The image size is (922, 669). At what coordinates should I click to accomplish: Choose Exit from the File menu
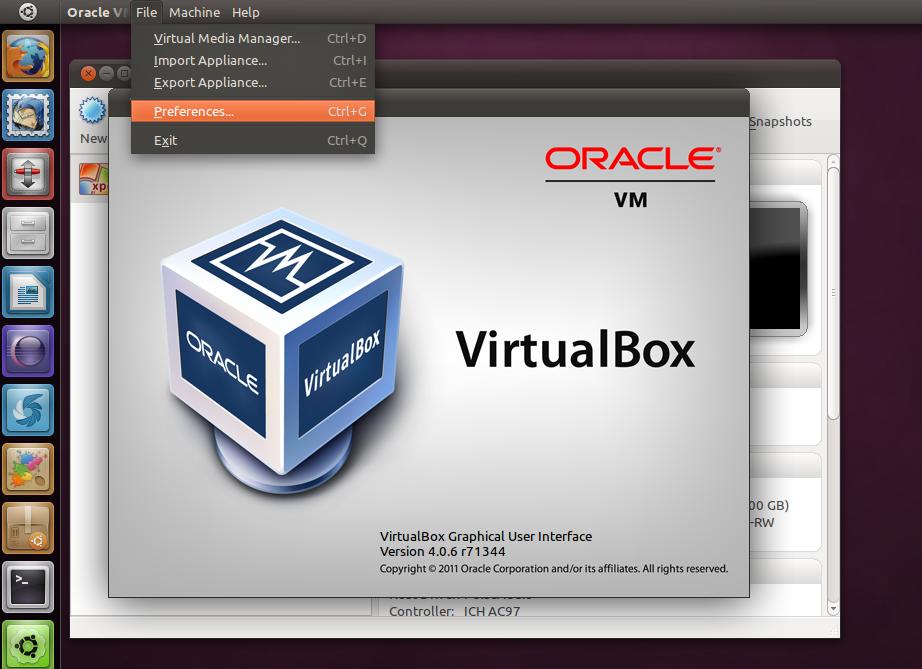coord(253,141)
